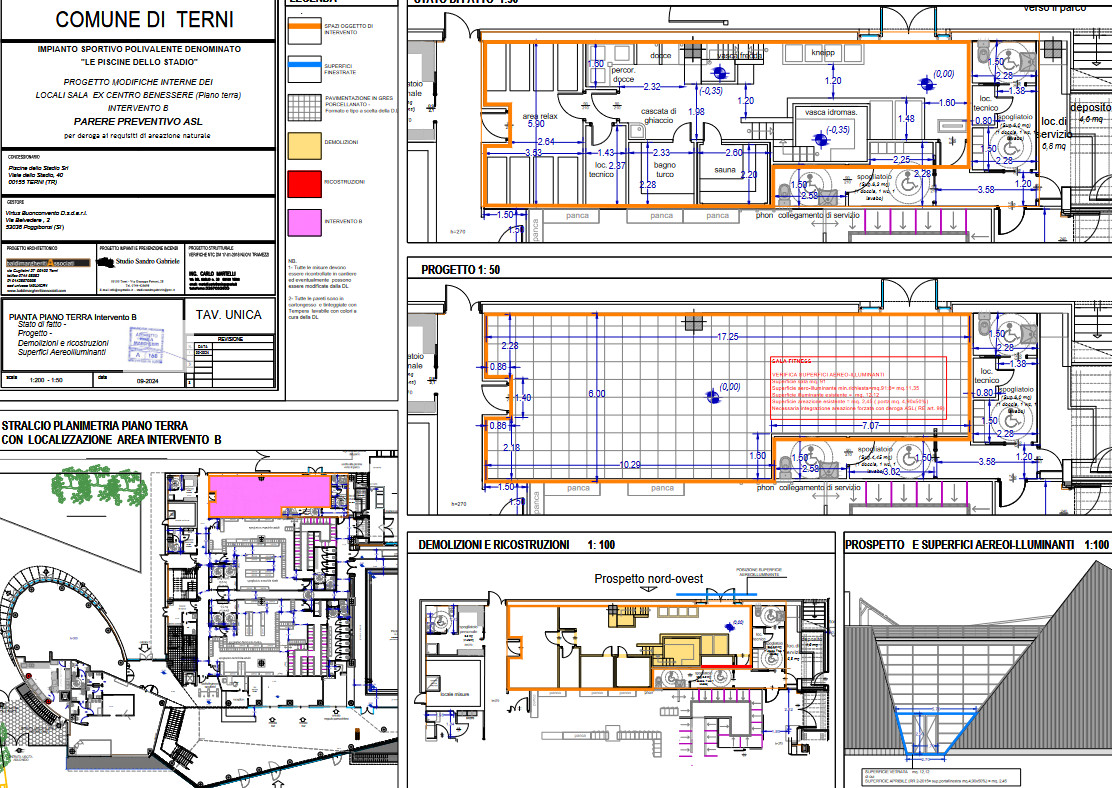
Task: Click the 'PIANTA PIANO TERRA Intervento B' text
Action: 73,317
